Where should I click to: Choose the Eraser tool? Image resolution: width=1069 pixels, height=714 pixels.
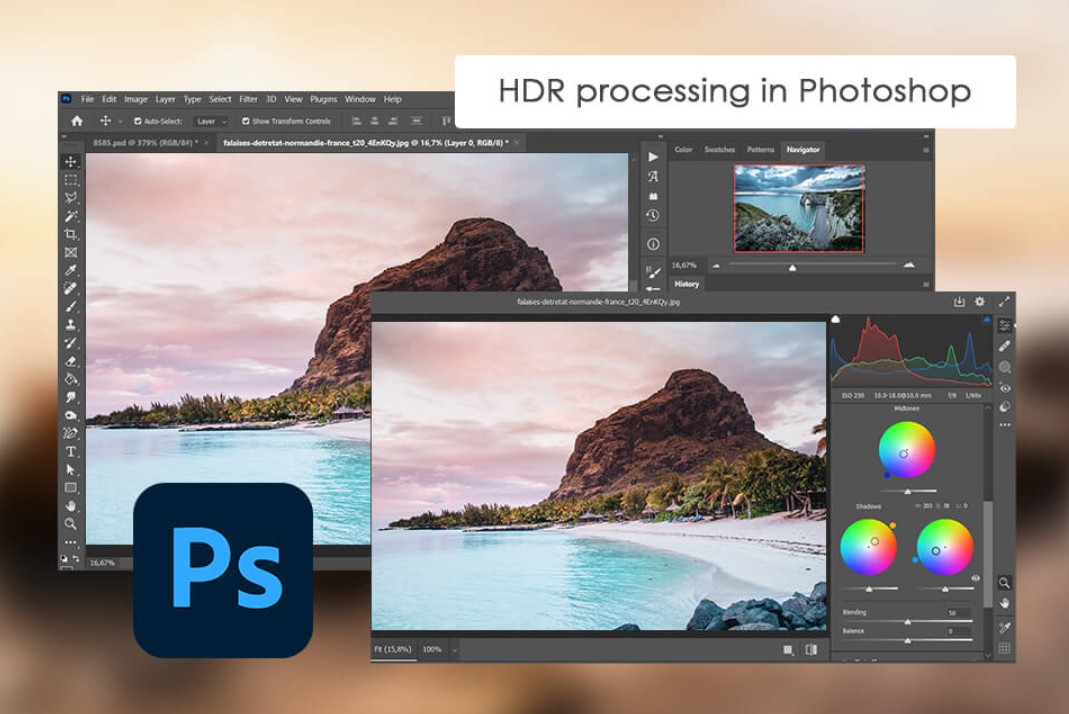[x=71, y=361]
